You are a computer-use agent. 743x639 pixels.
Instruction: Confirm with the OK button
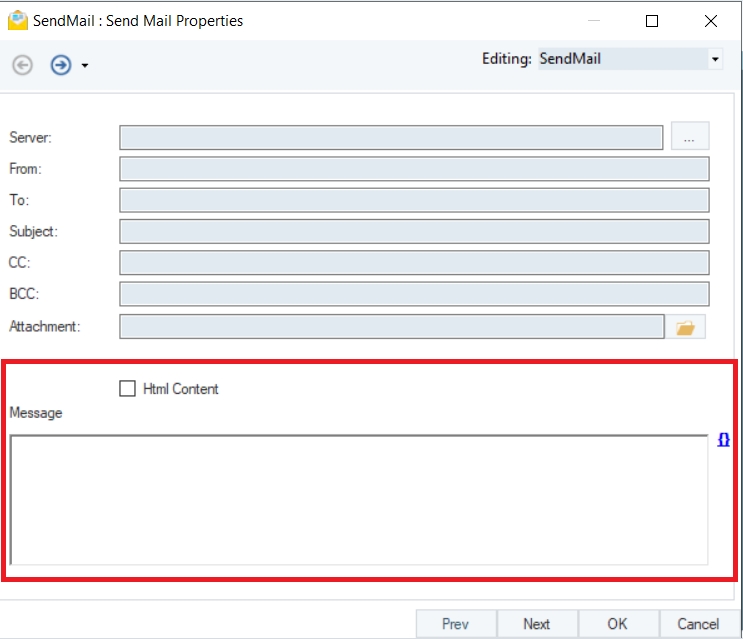618,624
